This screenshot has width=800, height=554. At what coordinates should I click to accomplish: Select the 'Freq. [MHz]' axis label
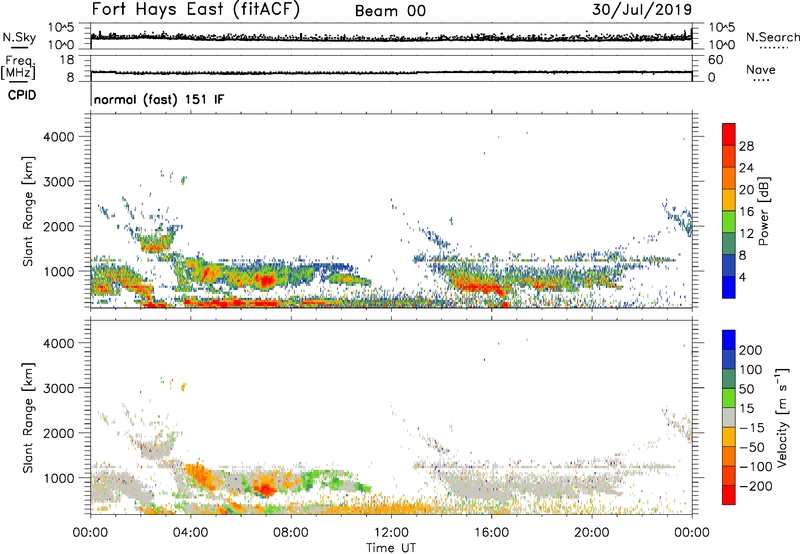point(18,68)
